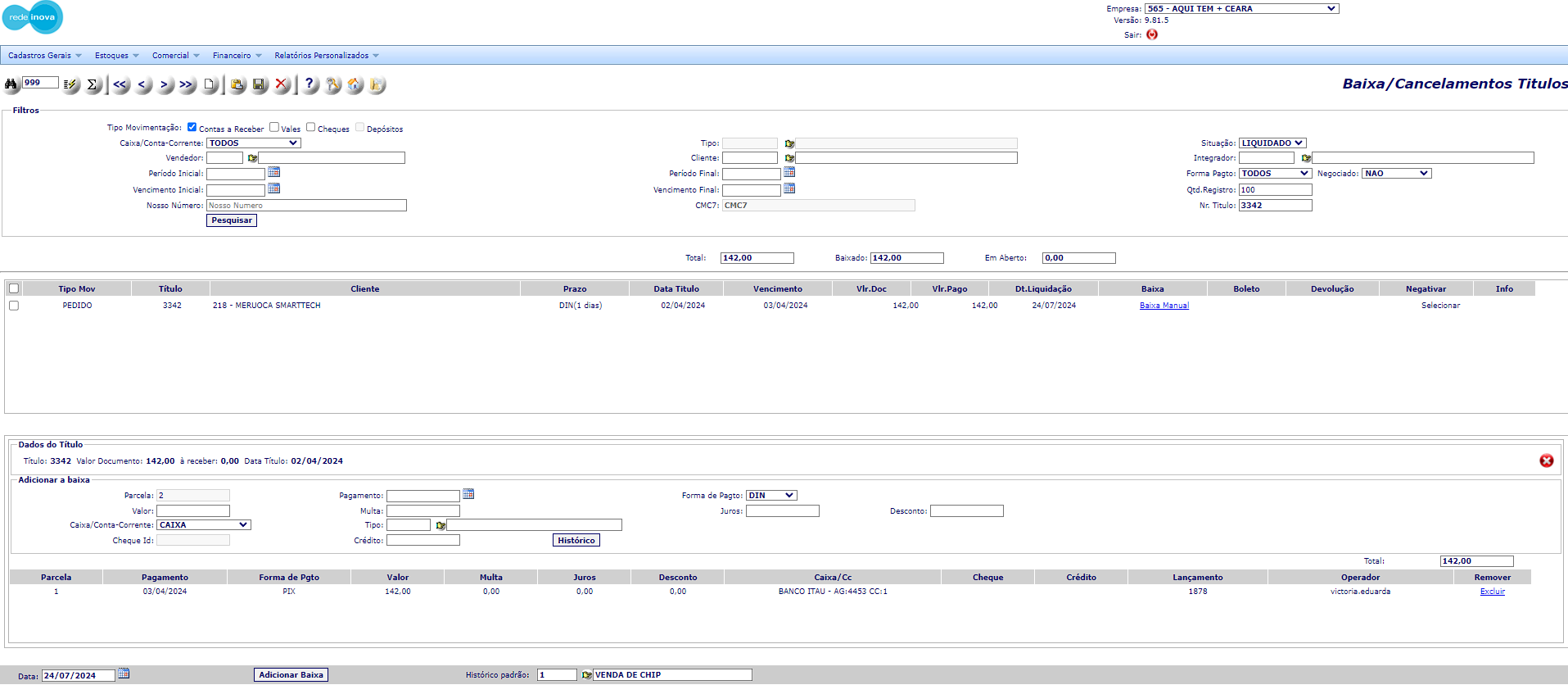The image size is (1568, 694).
Task: Check the Cheques checkbox
Action: pos(310,127)
